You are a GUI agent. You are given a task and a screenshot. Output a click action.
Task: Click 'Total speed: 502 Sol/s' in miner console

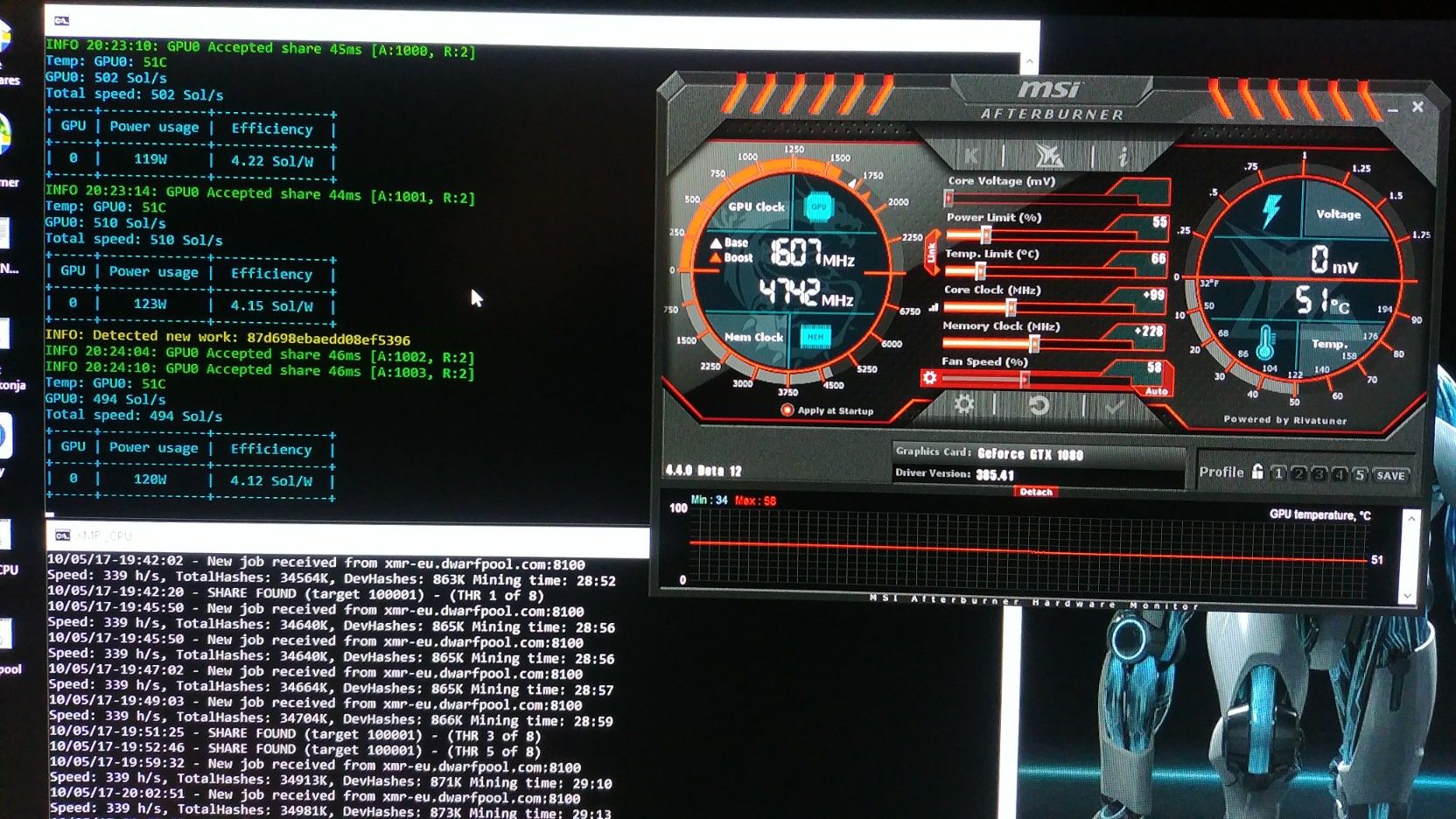point(134,94)
